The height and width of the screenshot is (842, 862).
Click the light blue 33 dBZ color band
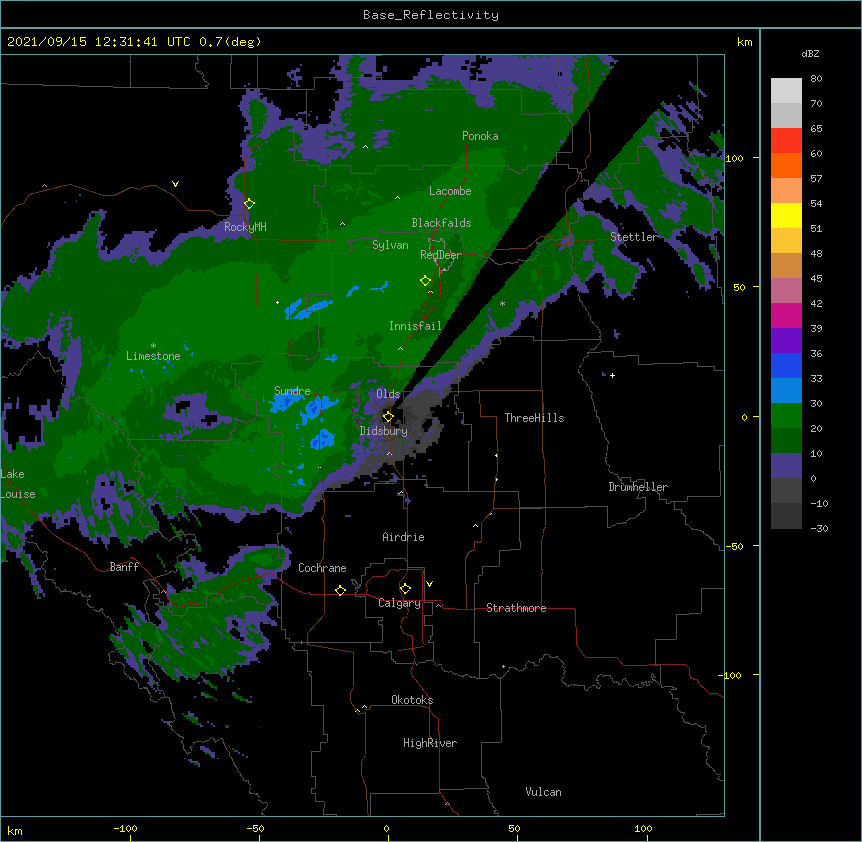[786, 391]
